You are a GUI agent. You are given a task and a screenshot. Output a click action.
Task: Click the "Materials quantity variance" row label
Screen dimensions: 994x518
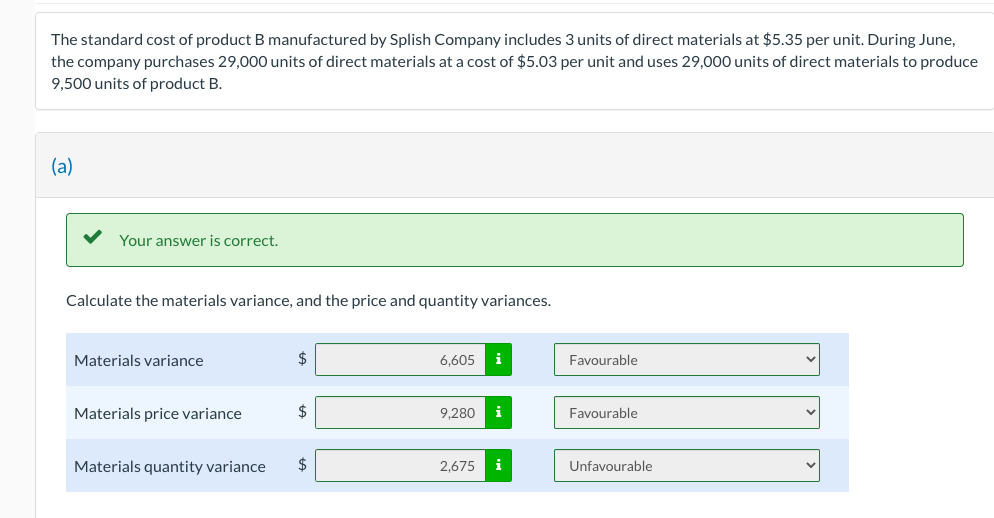tap(169, 467)
